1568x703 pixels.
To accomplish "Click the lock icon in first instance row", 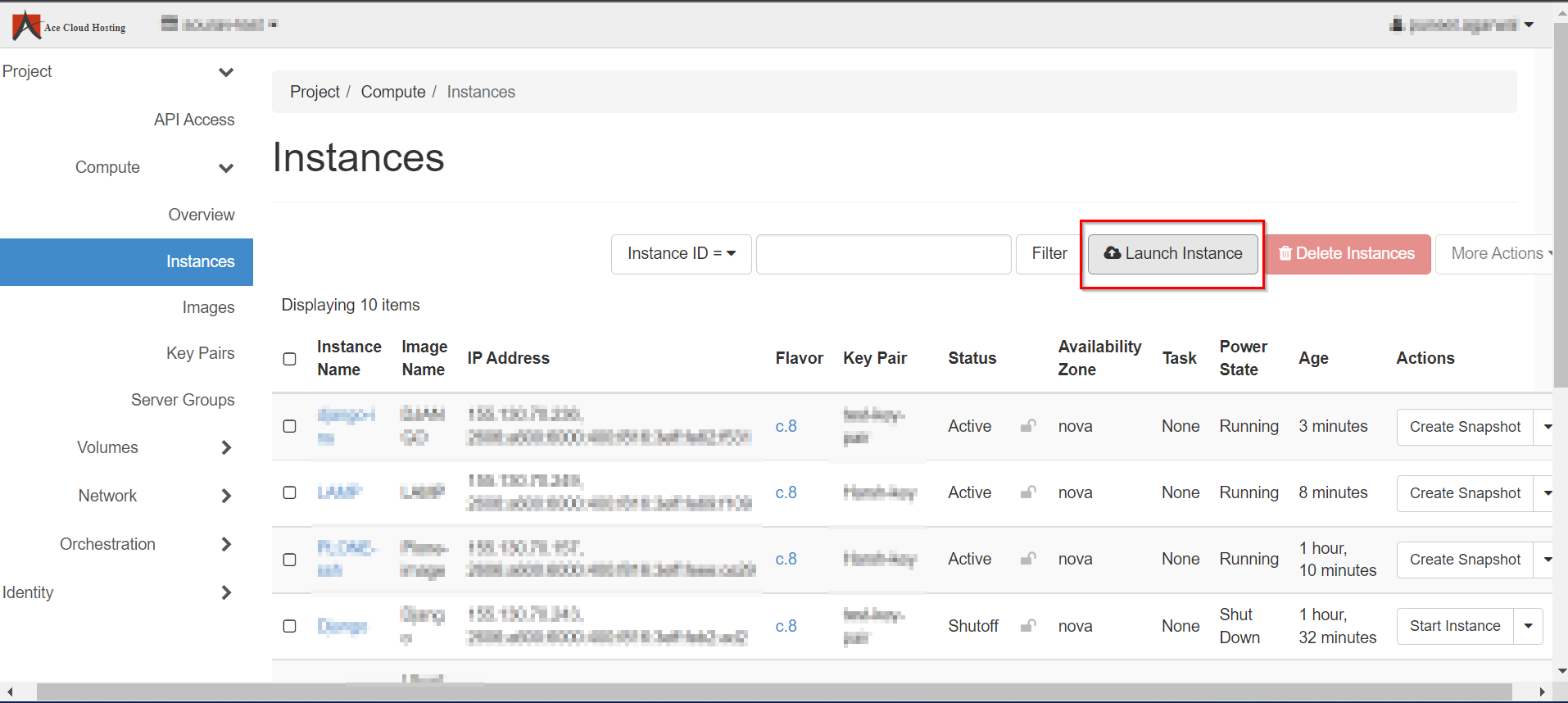I will point(1028,426).
